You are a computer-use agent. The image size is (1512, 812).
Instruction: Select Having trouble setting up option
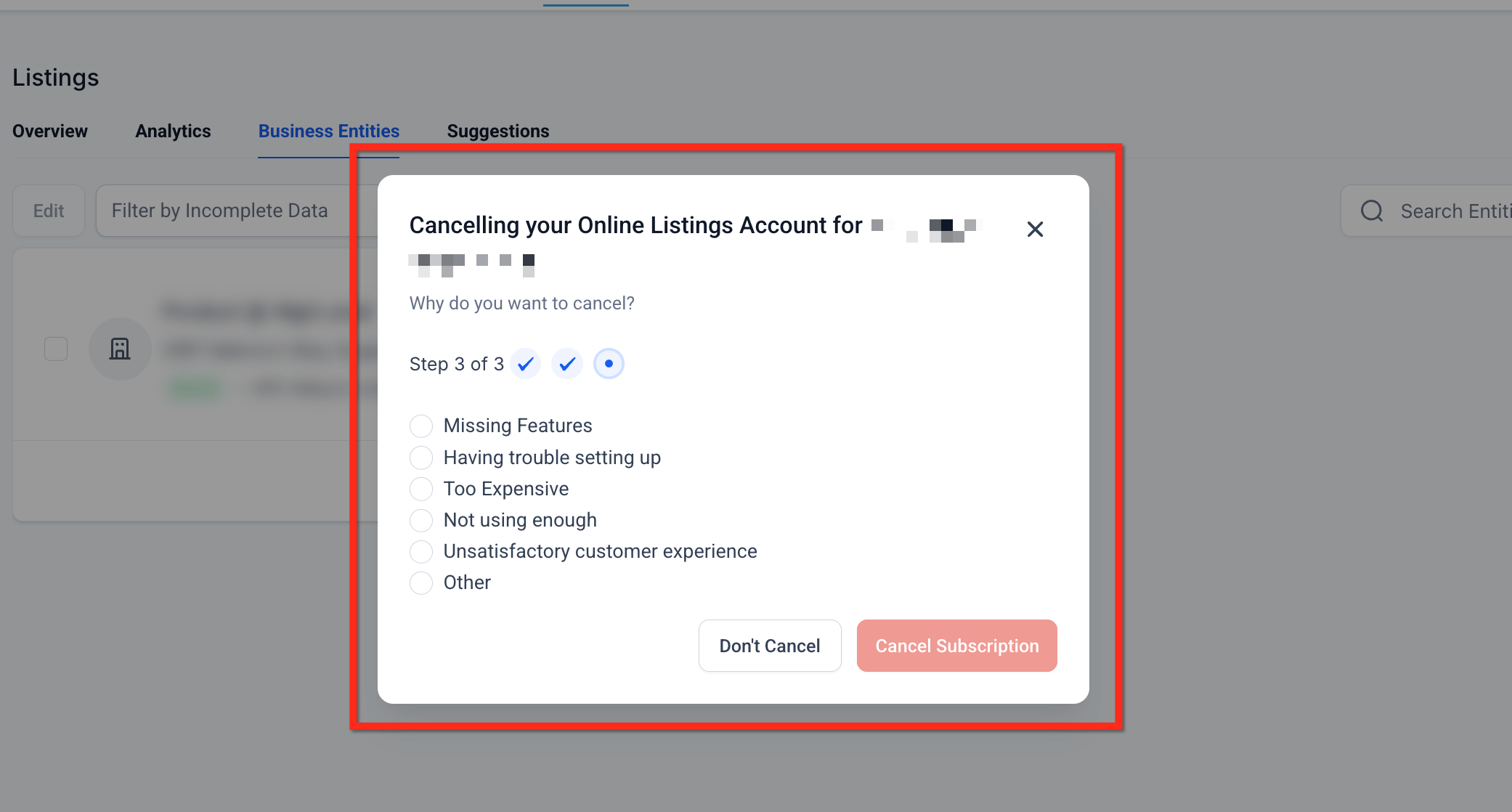(421, 458)
